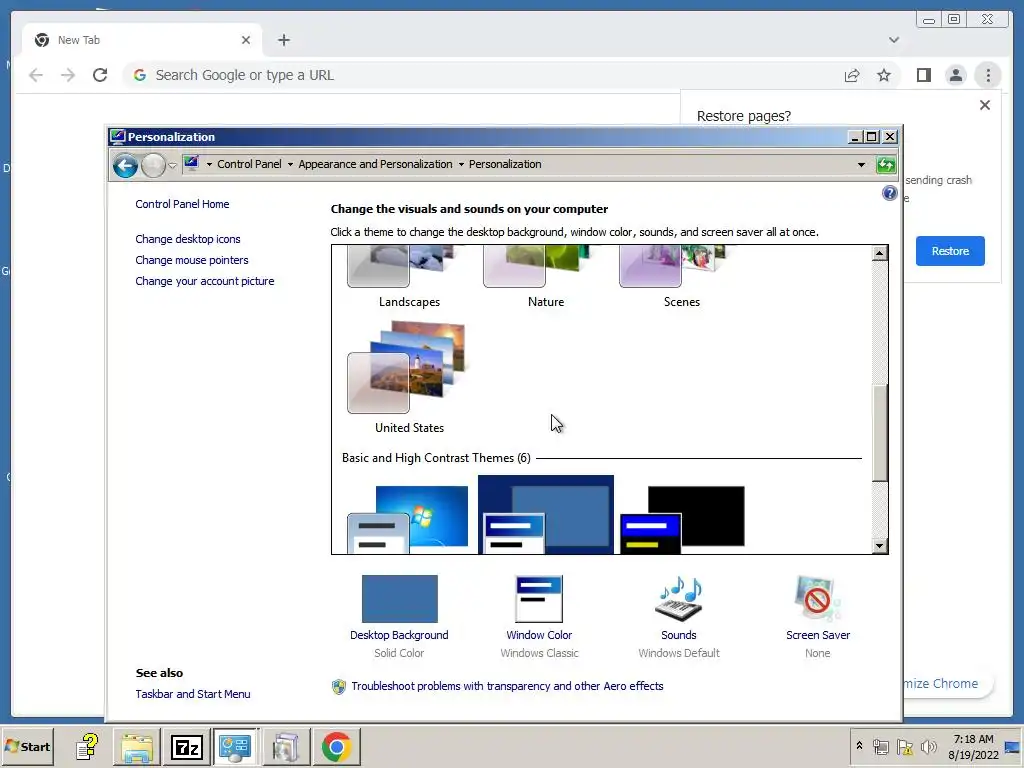Dismiss the Chrome Restore pages prompt
This screenshot has width=1024, height=768.
(x=985, y=105)
